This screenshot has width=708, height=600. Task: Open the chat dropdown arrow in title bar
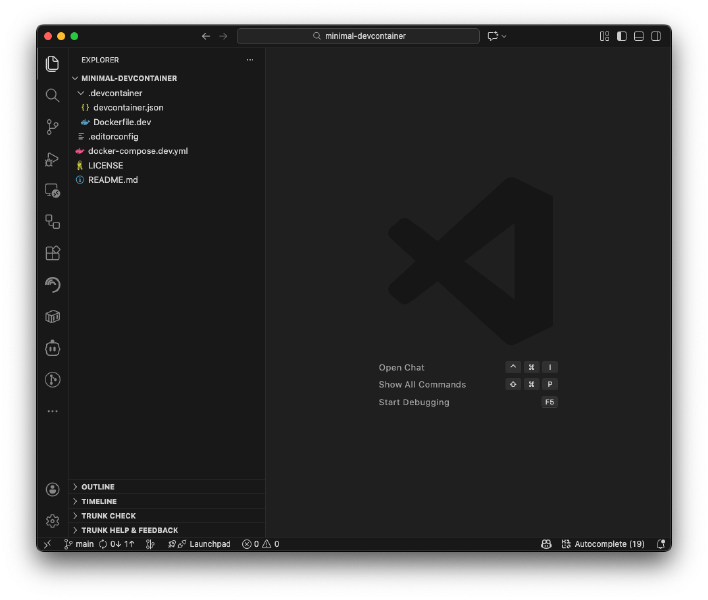pos(504,37)
